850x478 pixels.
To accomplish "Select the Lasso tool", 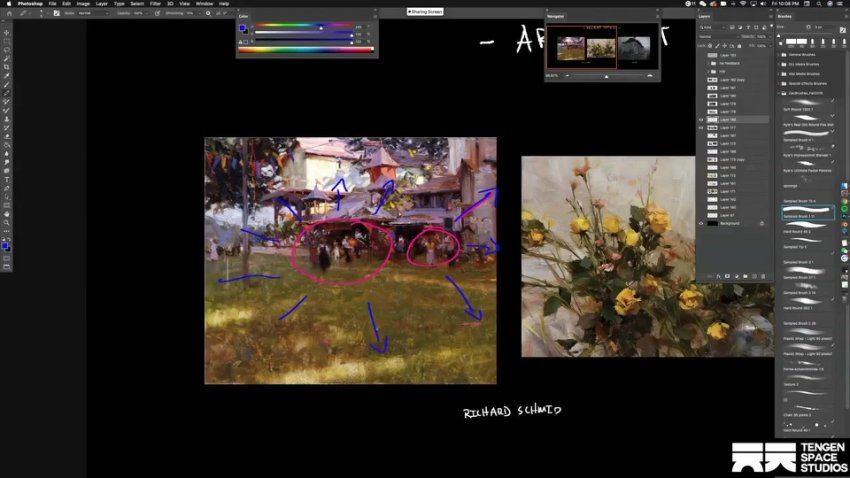I will (7, 49).
